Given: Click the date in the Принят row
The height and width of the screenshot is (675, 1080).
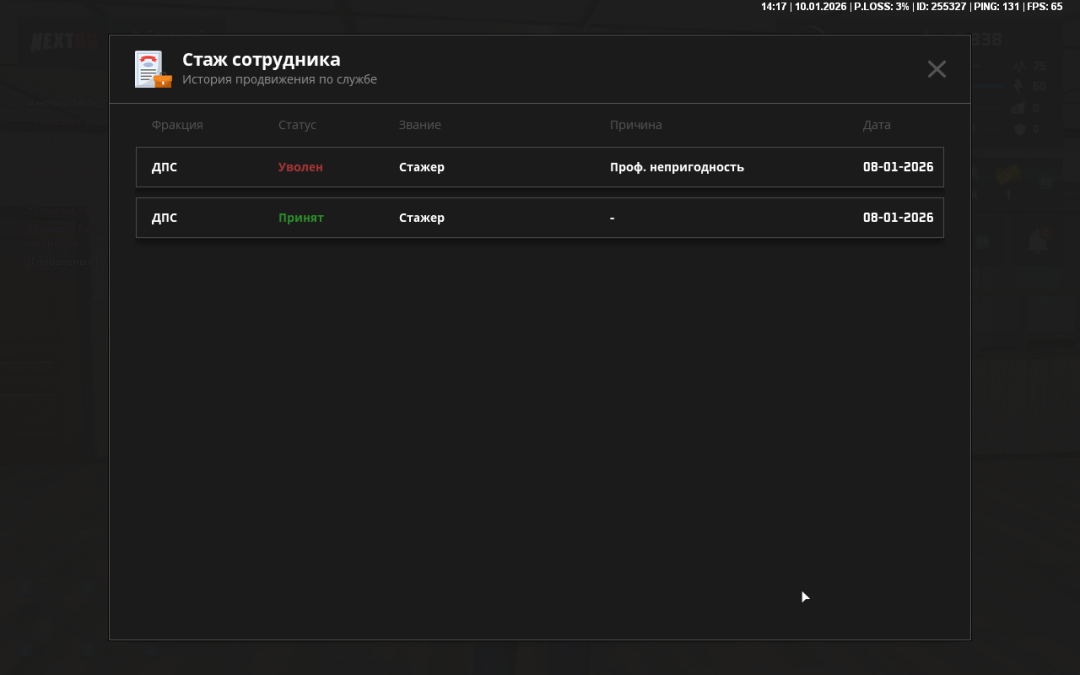Looking at the screenshot, I should (x=897, y=218).
